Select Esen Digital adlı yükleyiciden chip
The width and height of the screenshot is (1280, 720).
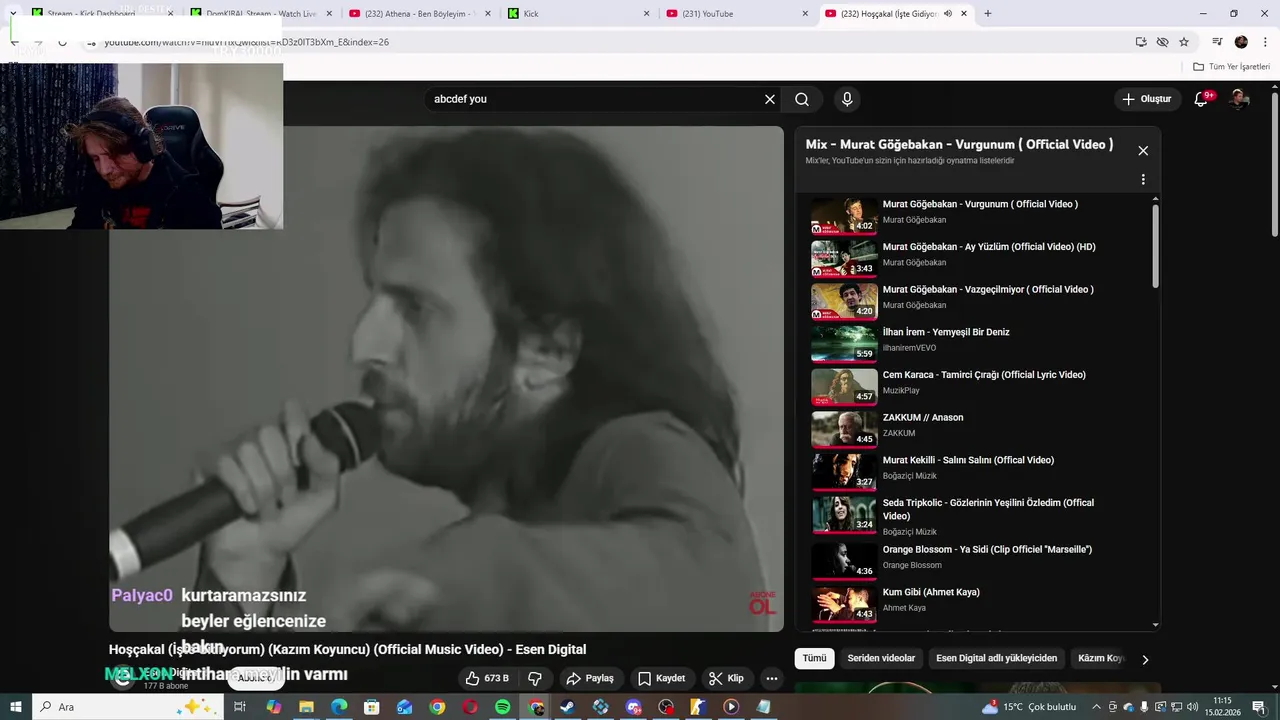click(x=996, y=659)
